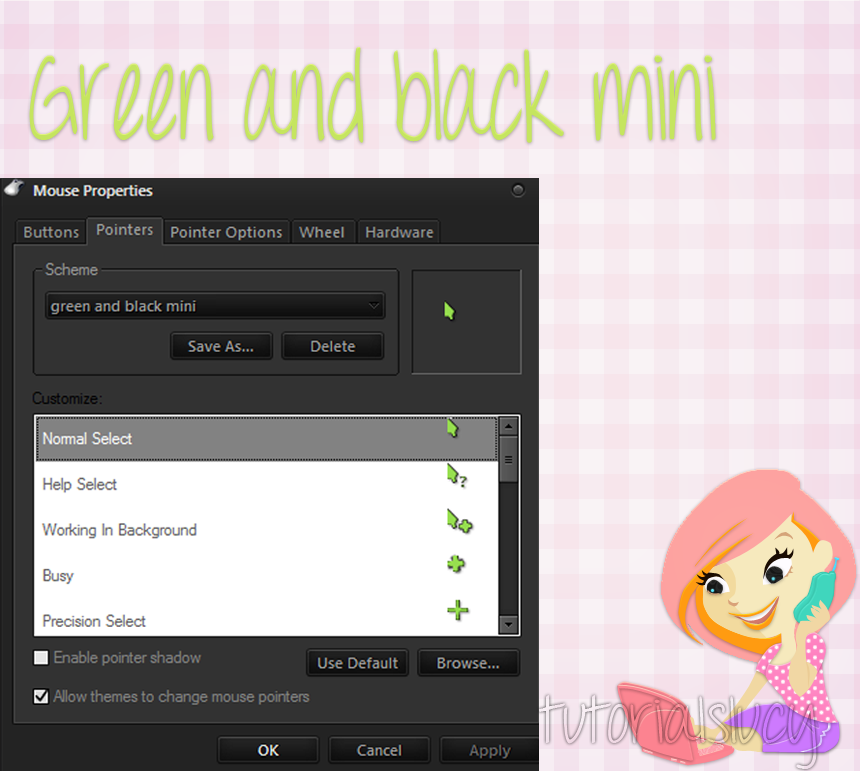Click the mouse icon in the title bar
The width and height of the screenshot is (860, 771).
click(14, 189)
